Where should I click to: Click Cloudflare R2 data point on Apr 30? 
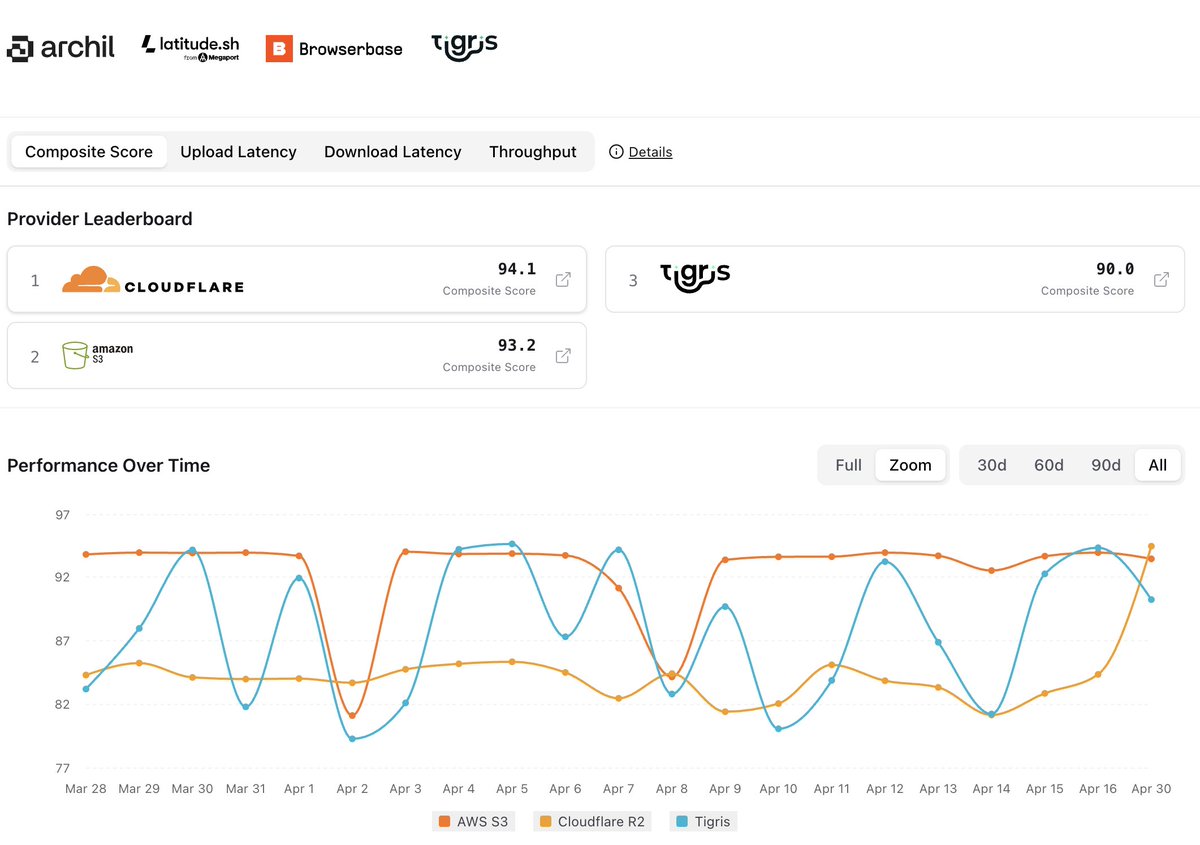click(x=1151, y=547)
